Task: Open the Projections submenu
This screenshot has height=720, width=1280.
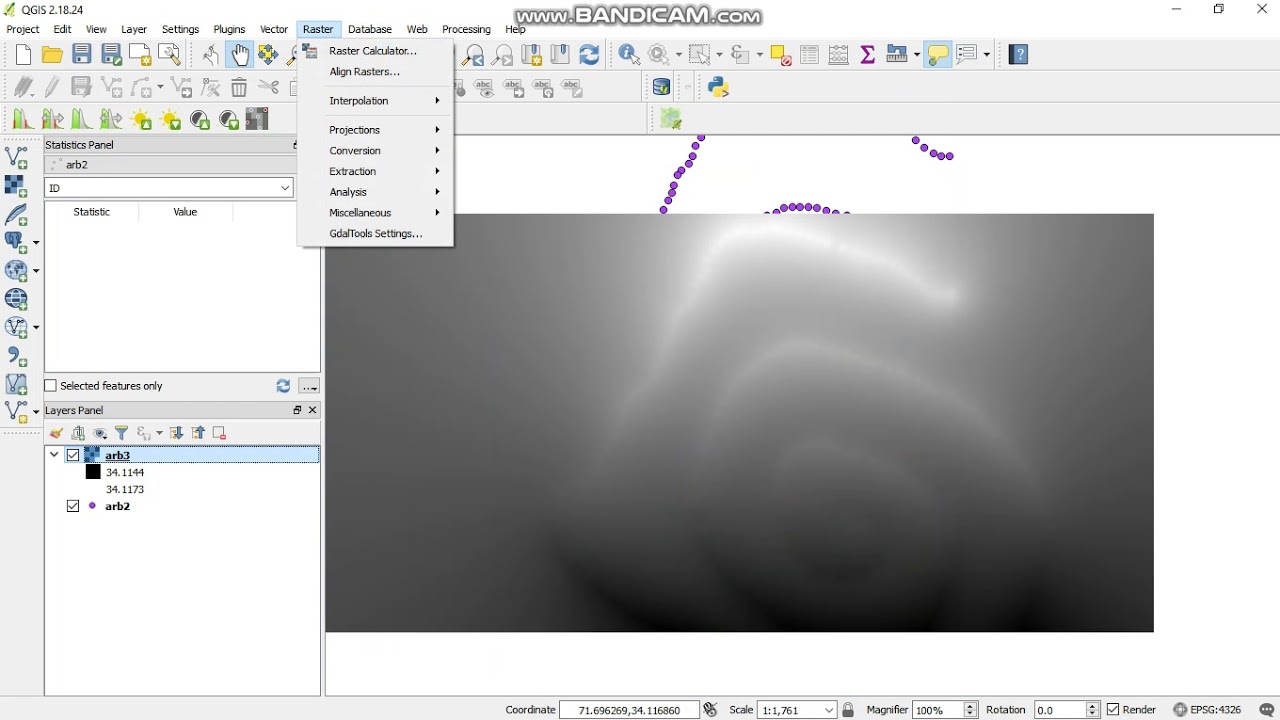Action: click(376, 130)
